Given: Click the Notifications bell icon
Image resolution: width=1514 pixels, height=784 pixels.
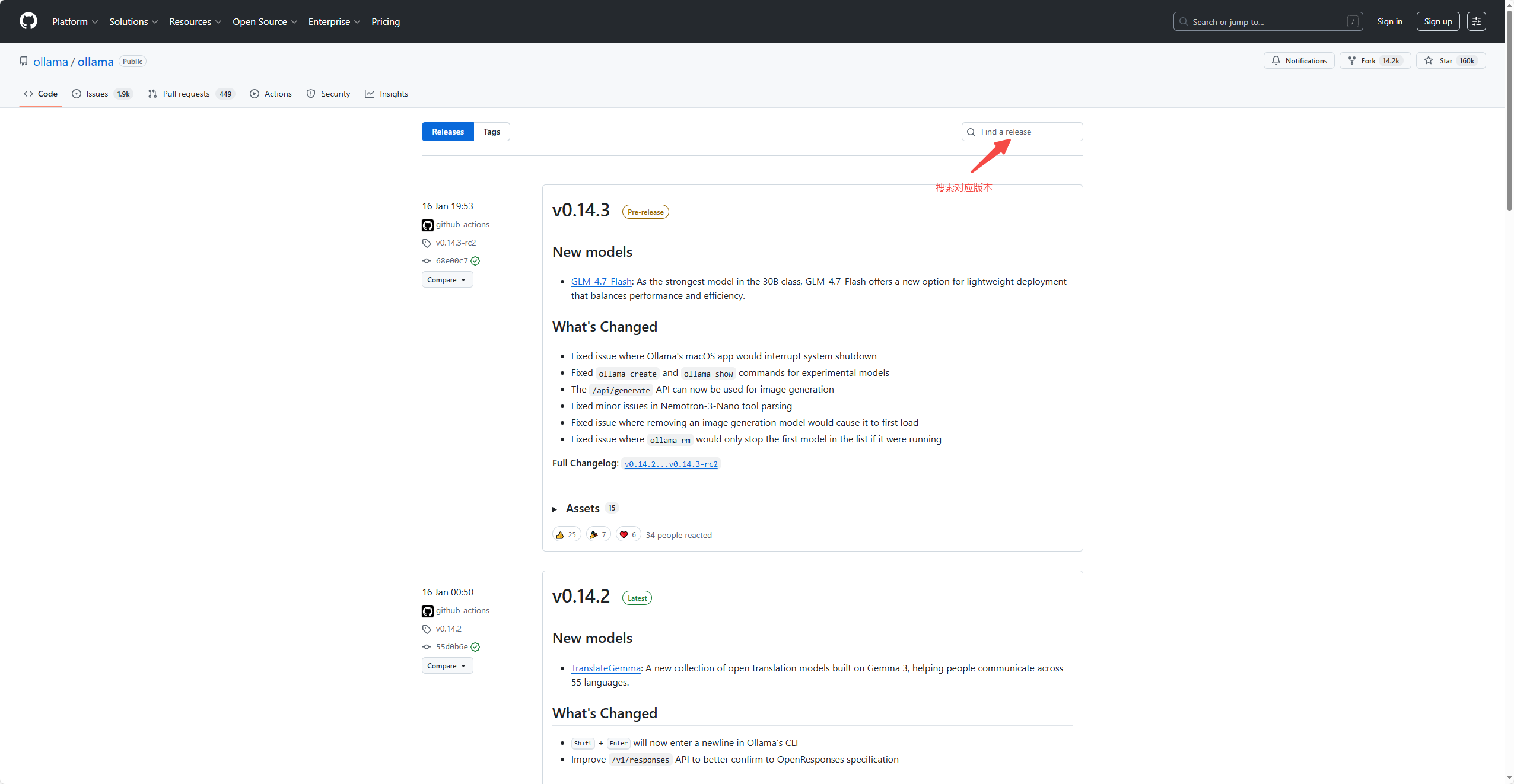Looking at the screenshot, I should point(1276,60).
